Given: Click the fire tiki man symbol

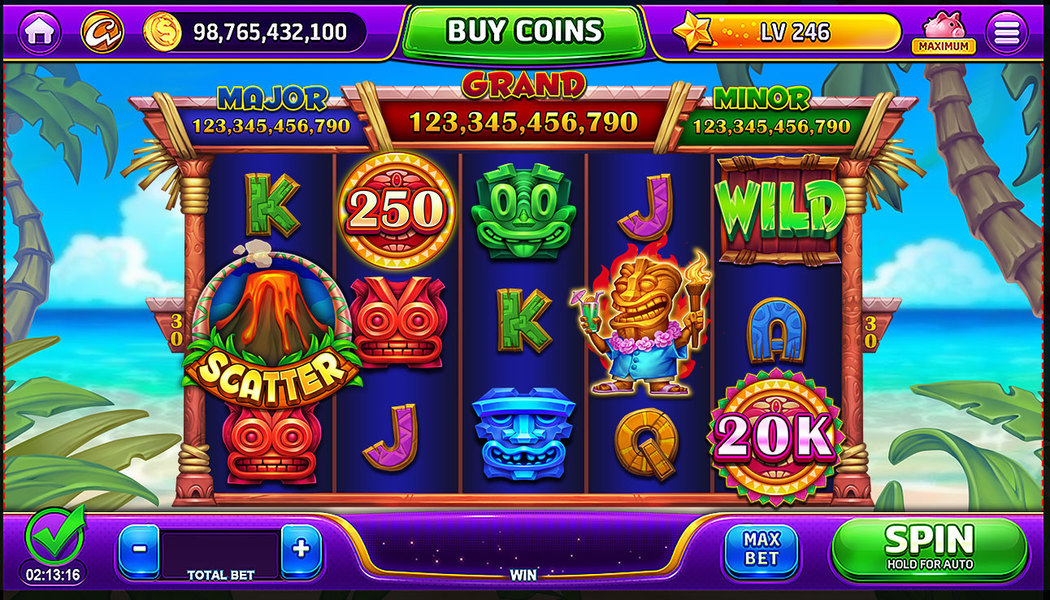Looking at the screenshot, I should point(640,320).
